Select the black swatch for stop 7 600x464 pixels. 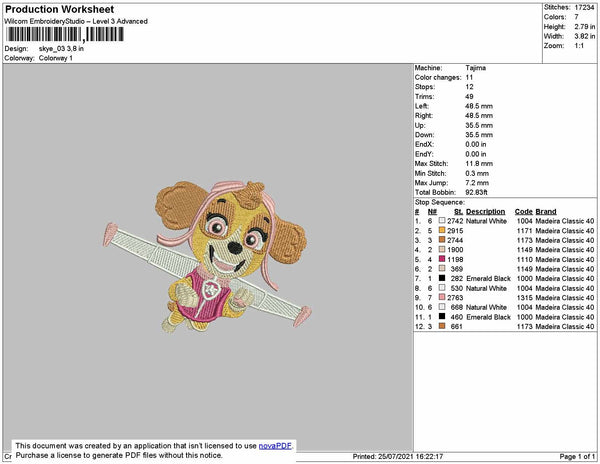(442, 278)
